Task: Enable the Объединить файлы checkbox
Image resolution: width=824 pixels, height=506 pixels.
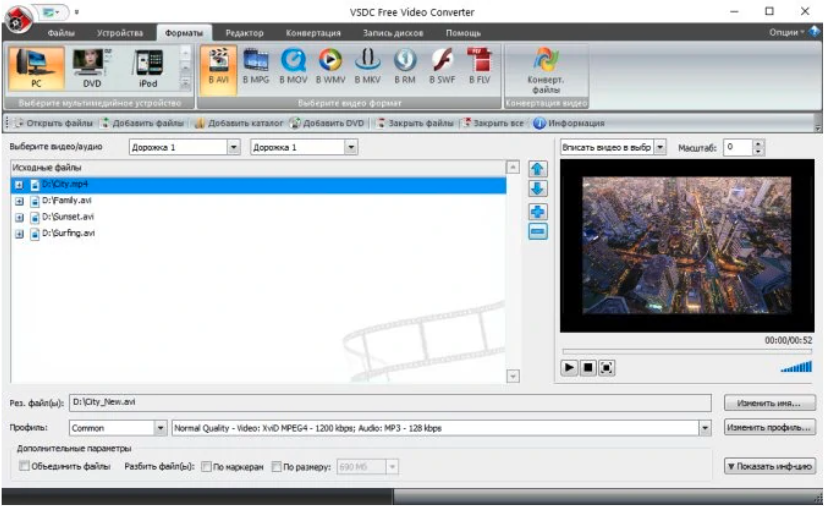Action: 25,466
